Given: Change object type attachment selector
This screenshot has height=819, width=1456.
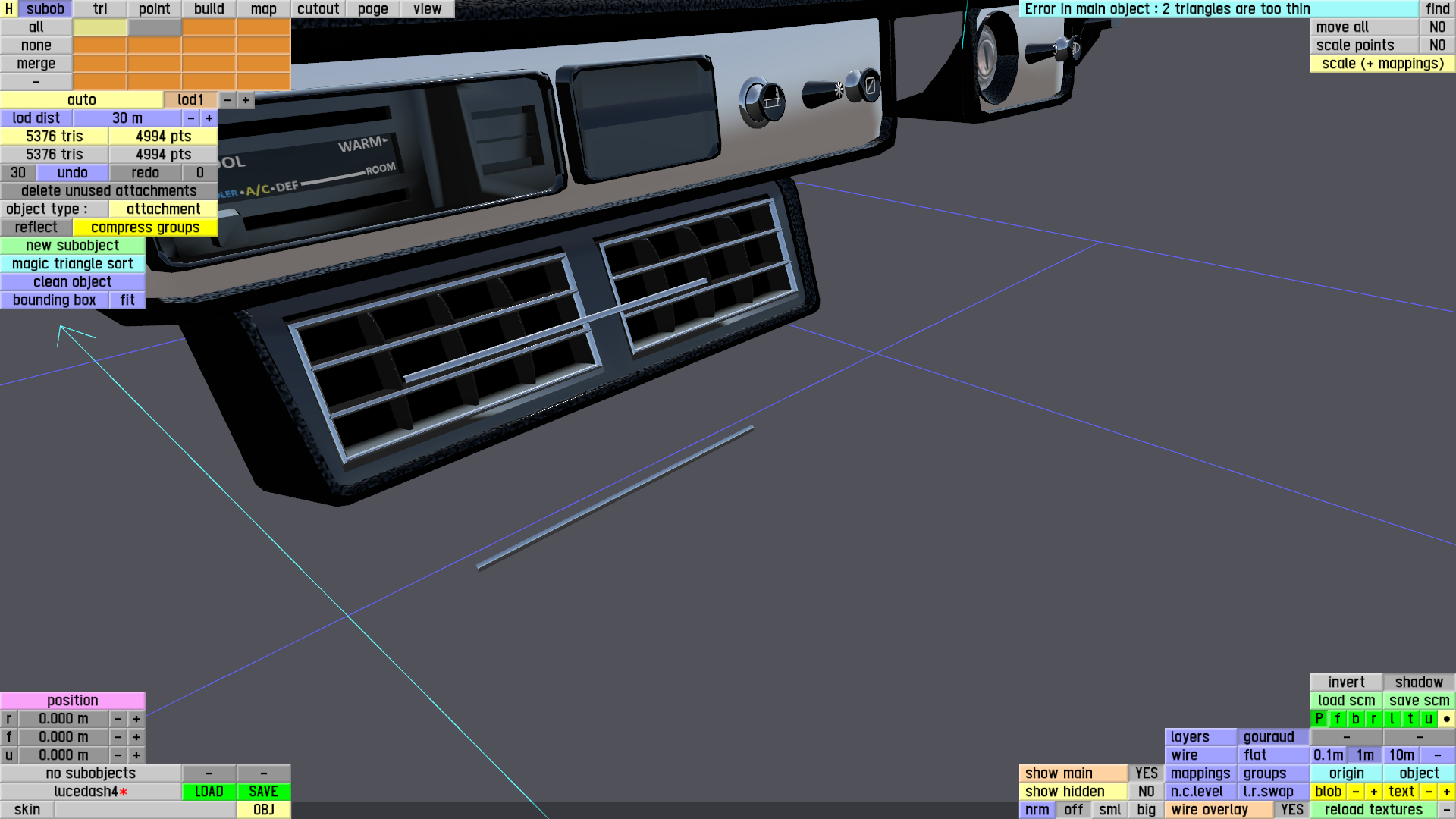Looking at the screenshot, I should (163, 209).
